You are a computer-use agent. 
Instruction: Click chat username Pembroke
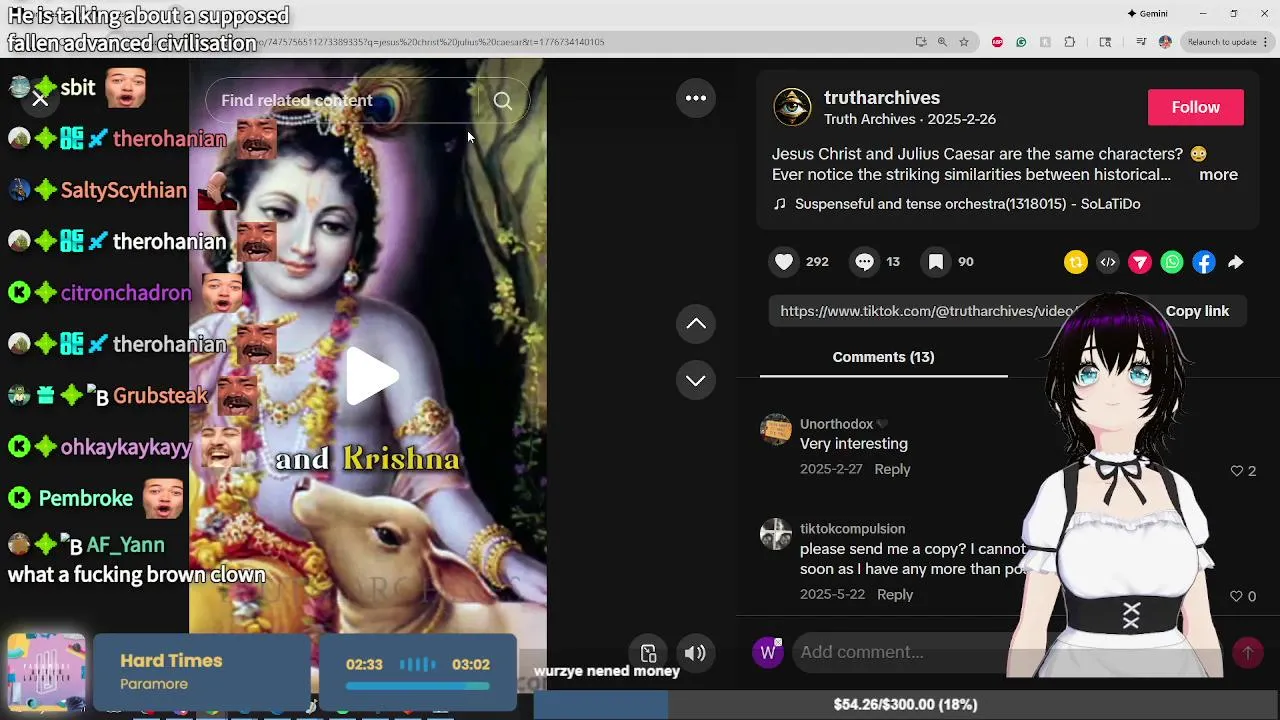(x=86, y=498)
